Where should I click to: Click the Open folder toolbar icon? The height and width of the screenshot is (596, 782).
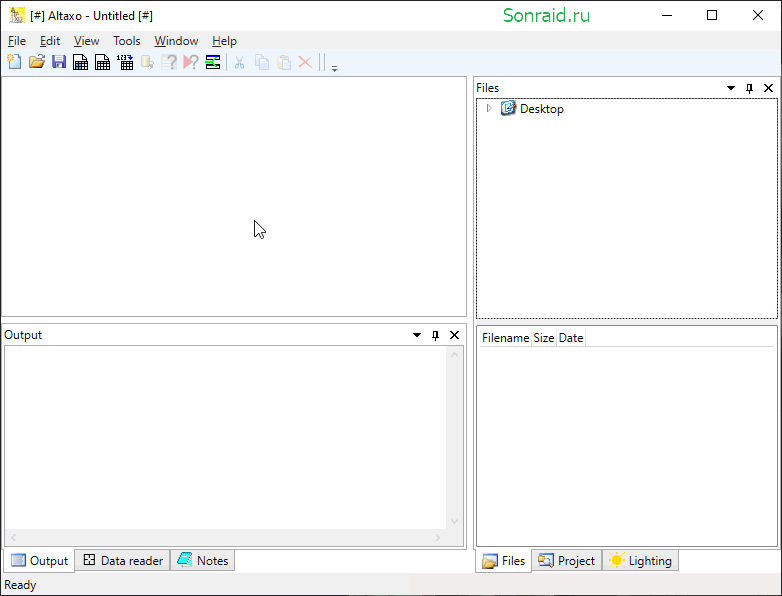(x=36, y=62)
